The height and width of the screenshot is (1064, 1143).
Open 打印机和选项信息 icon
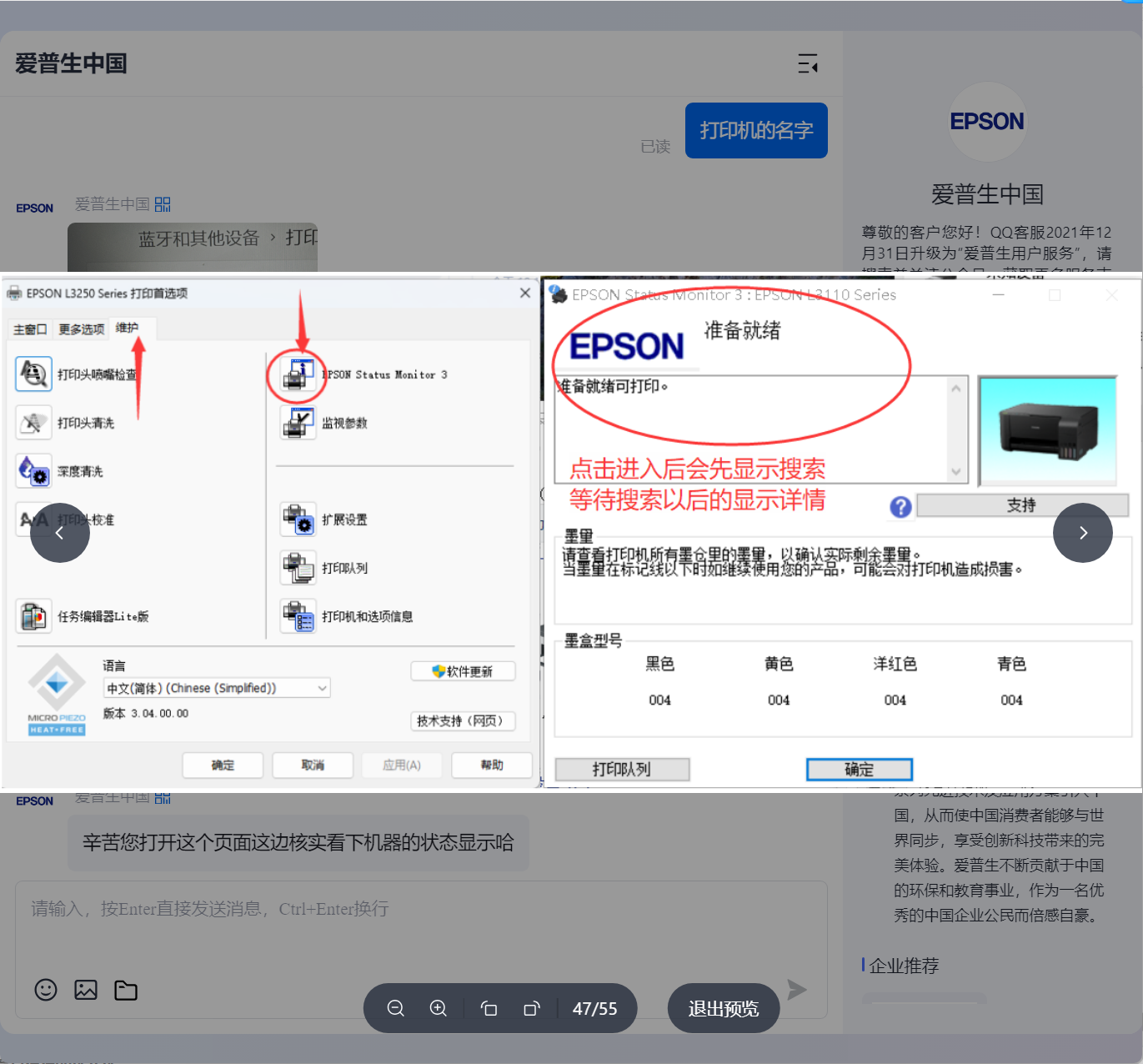[x=298, y=616]
